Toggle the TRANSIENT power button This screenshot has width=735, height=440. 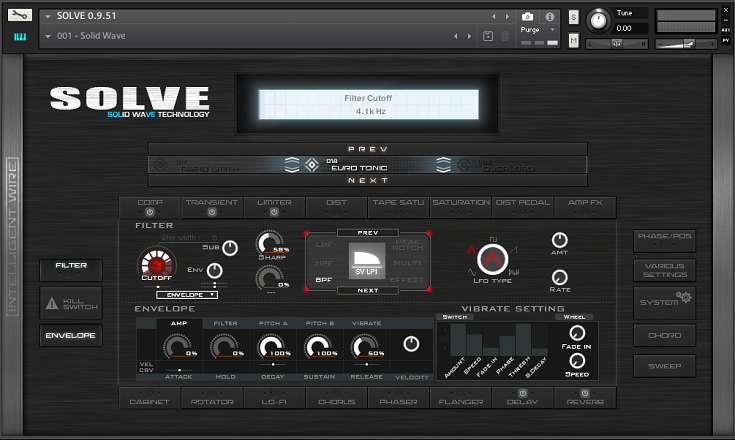(x=212, y=212)
